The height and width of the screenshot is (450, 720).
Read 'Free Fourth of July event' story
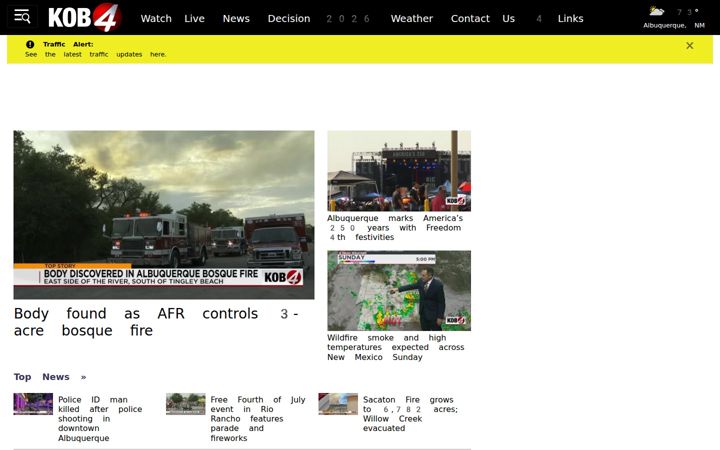tap(258, 419)
